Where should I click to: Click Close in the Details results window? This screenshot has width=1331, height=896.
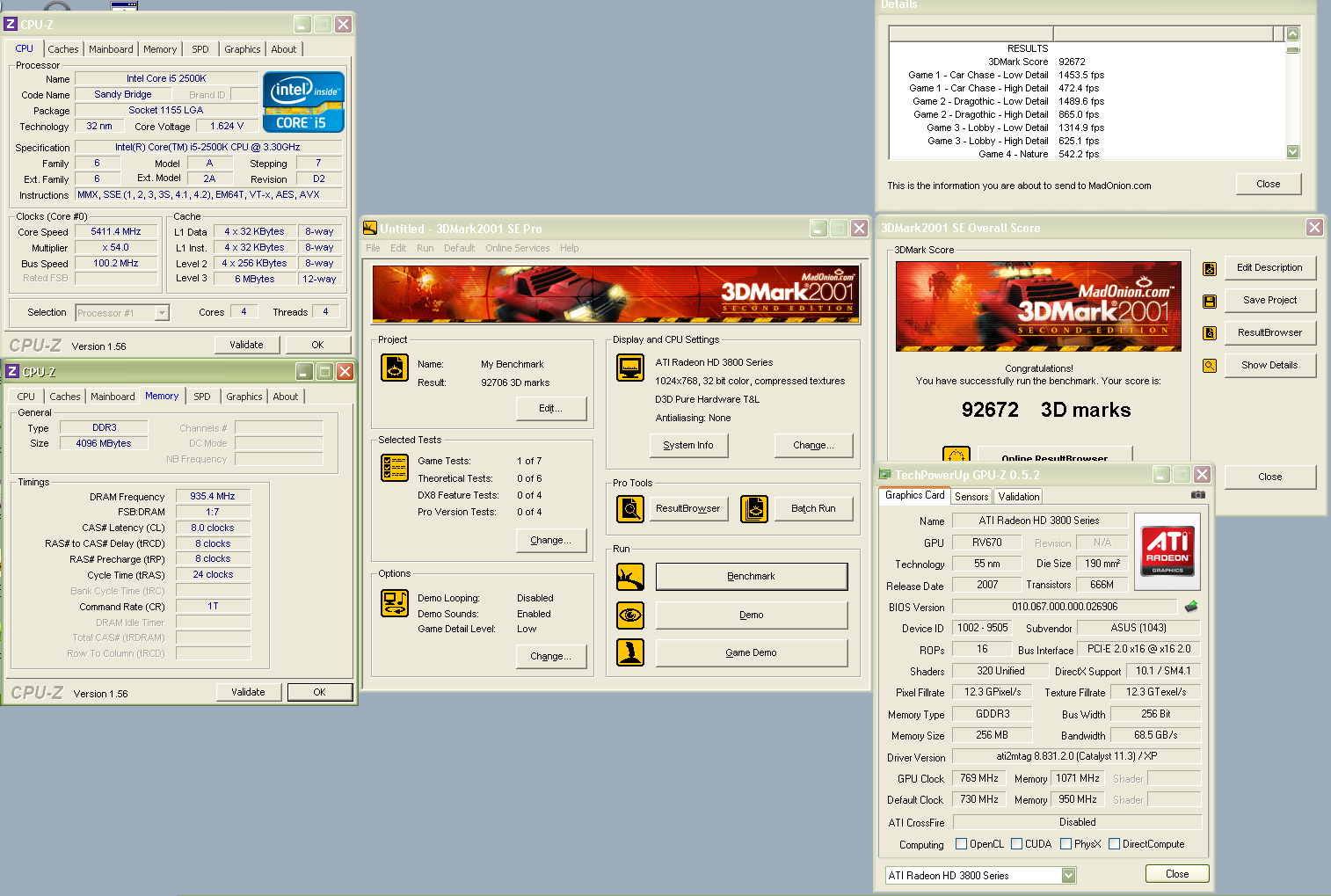(x=1269, y=185)
